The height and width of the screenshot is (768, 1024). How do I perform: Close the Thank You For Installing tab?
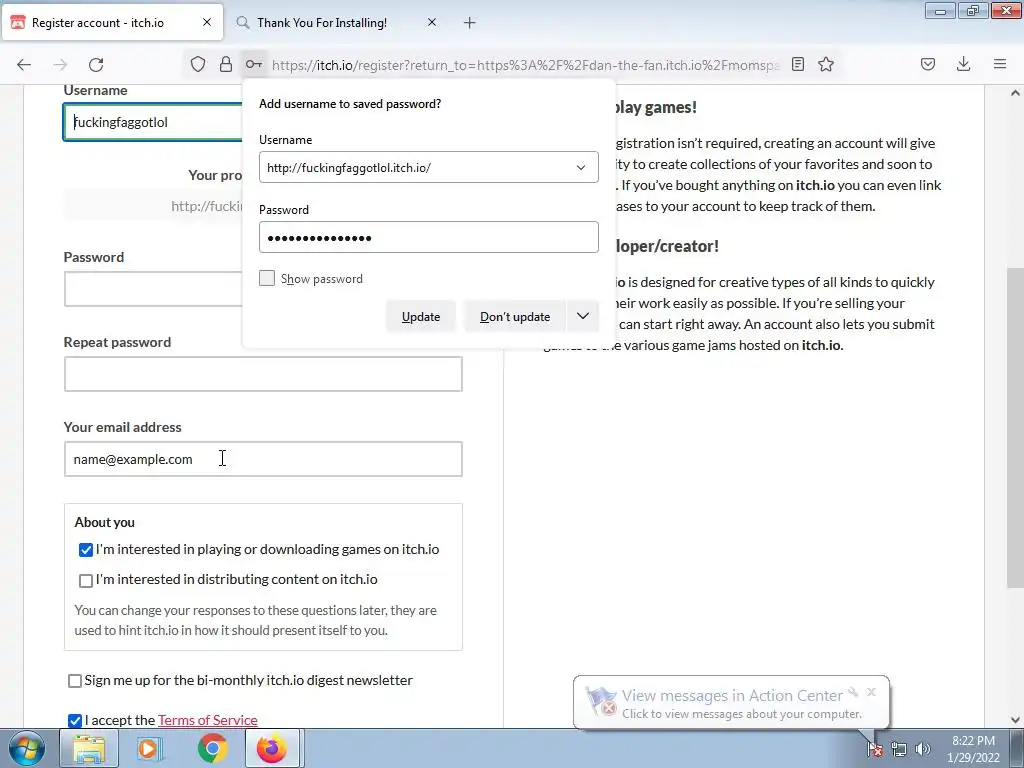[x=432, y=22]
